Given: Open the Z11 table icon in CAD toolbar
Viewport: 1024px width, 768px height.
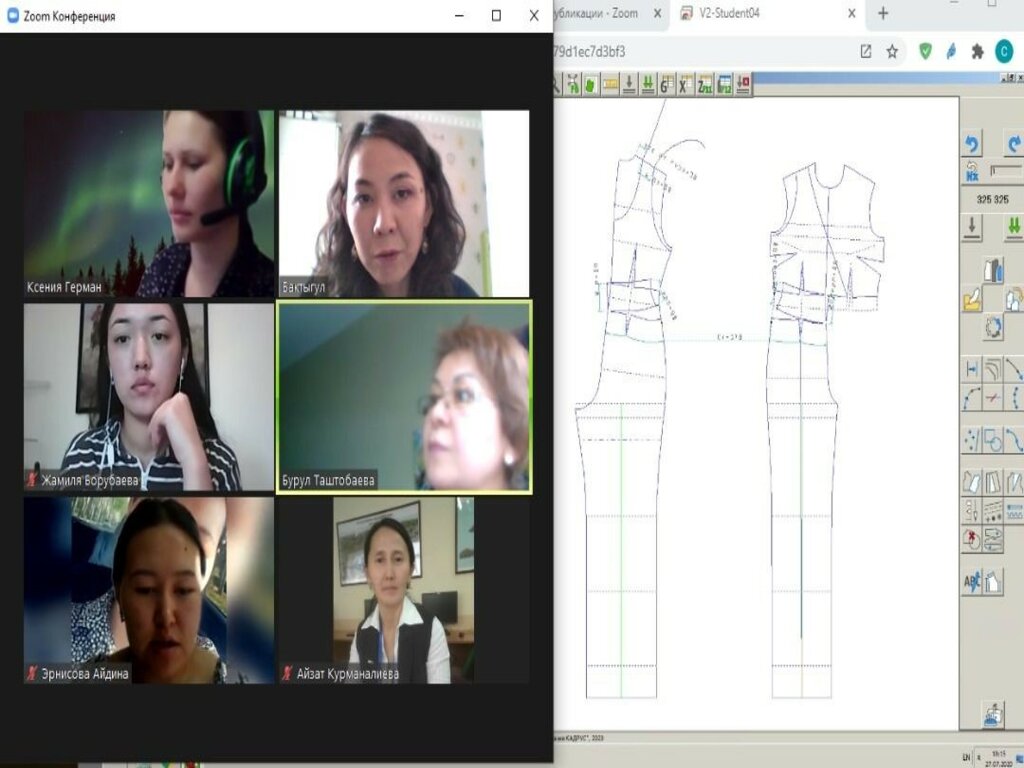Looking at the screenshot, I should tap(705, 85).
